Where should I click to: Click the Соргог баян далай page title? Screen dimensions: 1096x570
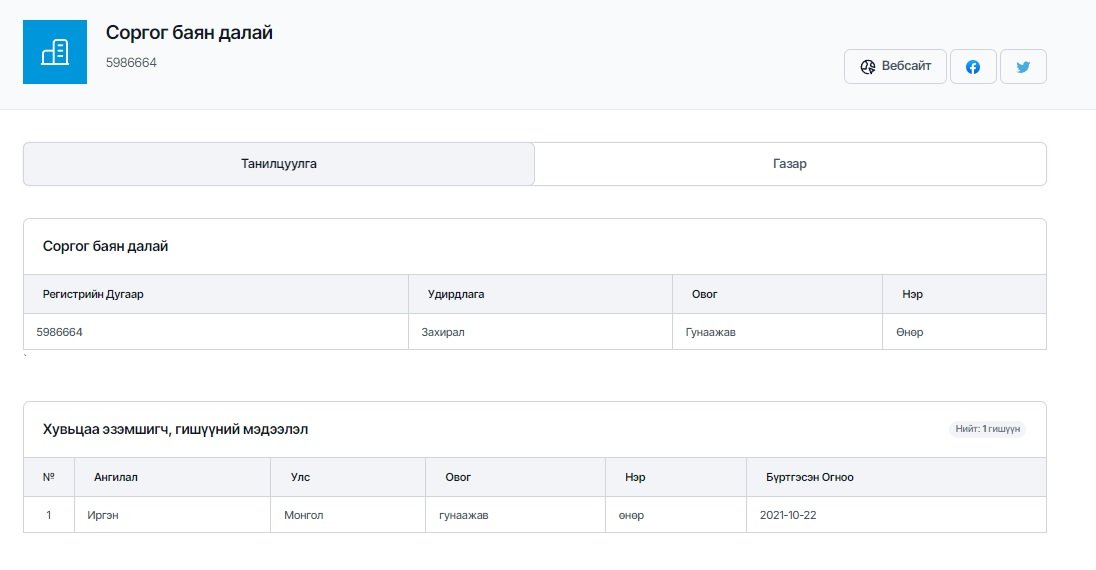click(x=189, y=33)
